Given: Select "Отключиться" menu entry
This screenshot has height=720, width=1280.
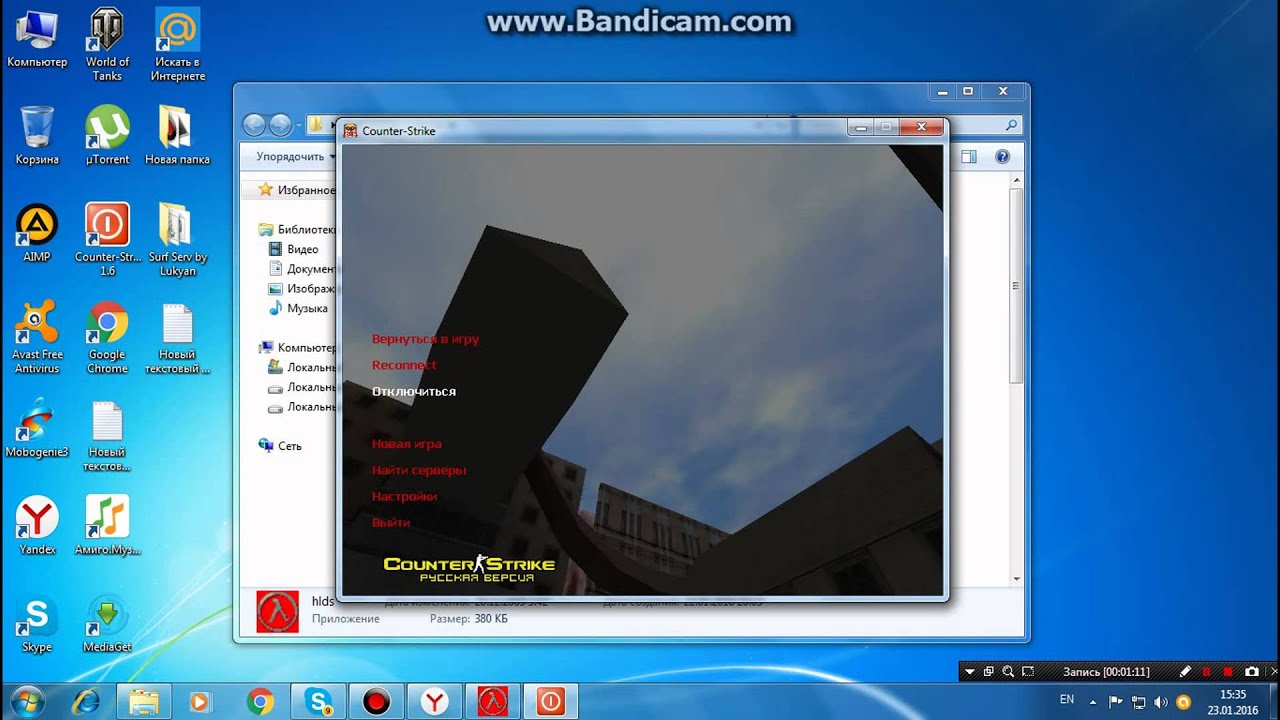Looking at the screenshot, I should [x=414, y=391].
